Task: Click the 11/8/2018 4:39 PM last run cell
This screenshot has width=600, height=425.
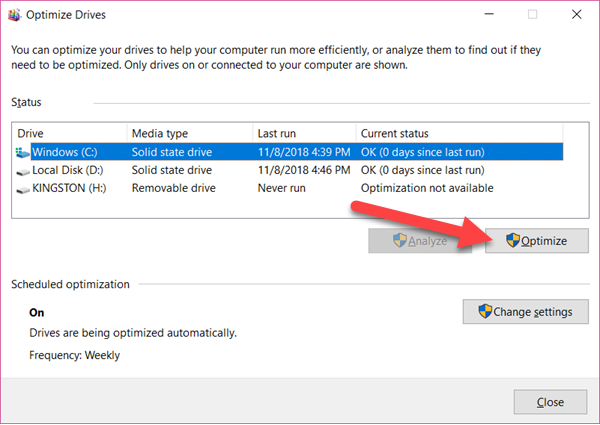Action: coord(304,152)
